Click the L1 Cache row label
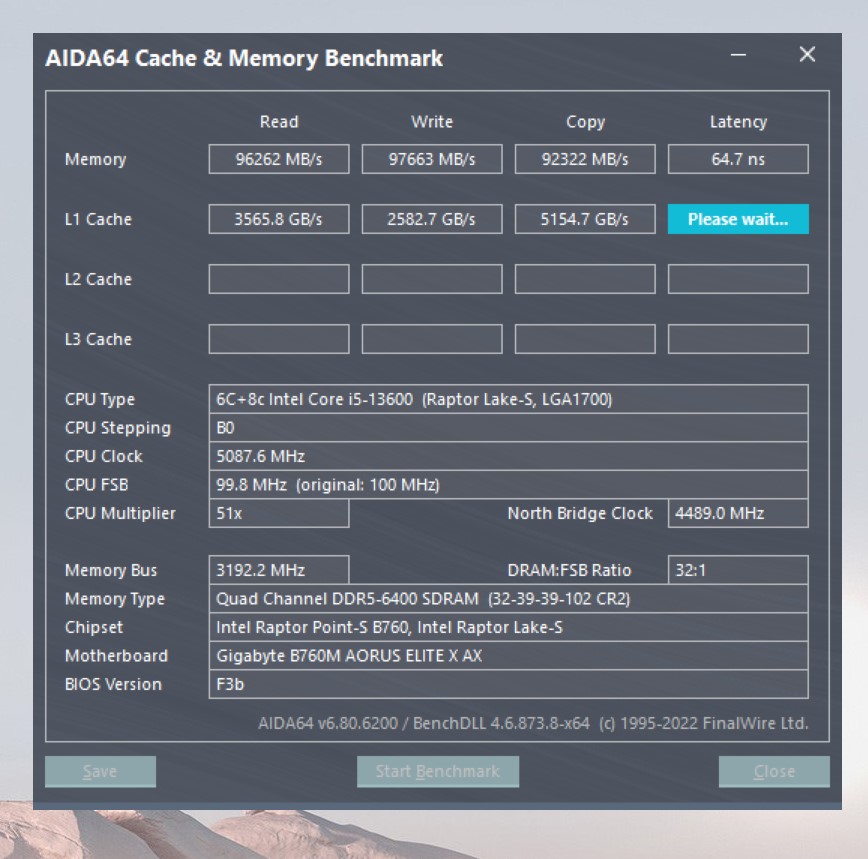Image resolution: width=868 pixels, height=859 pixels. 98,219
